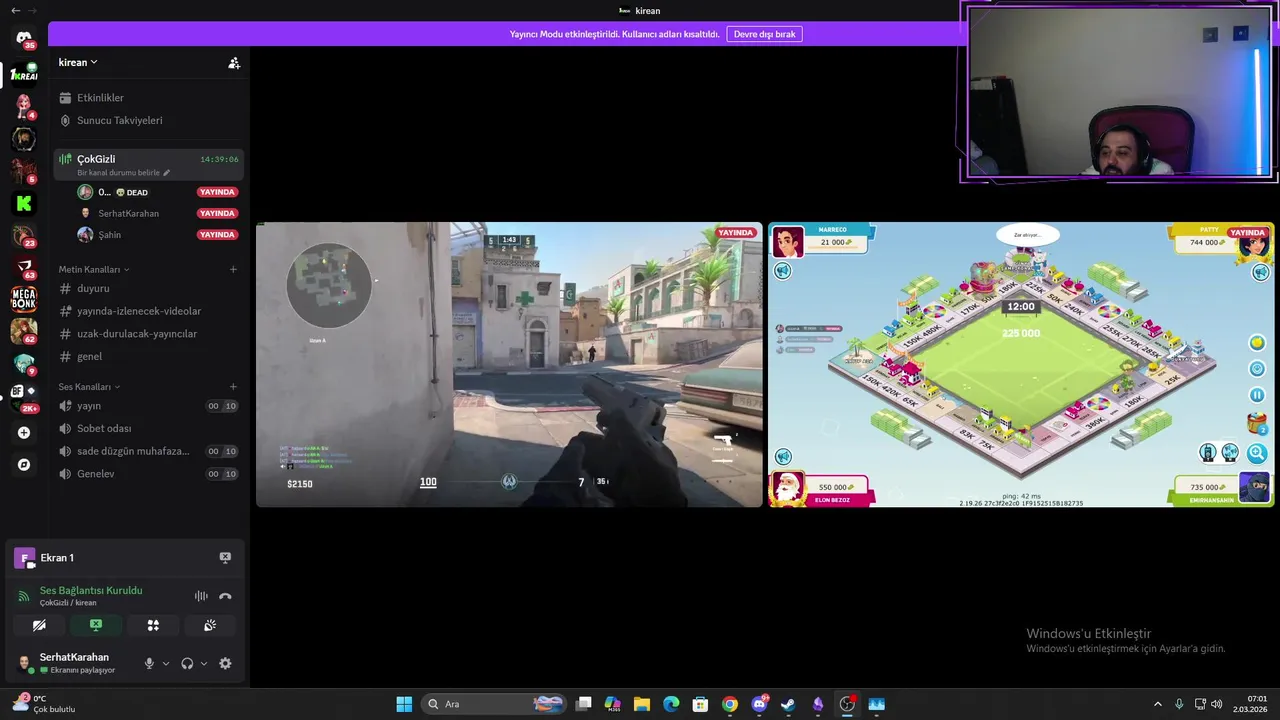Open Şahin user in the voice channel
Viewport: 1280px width, 720px height.
point(158,235)
